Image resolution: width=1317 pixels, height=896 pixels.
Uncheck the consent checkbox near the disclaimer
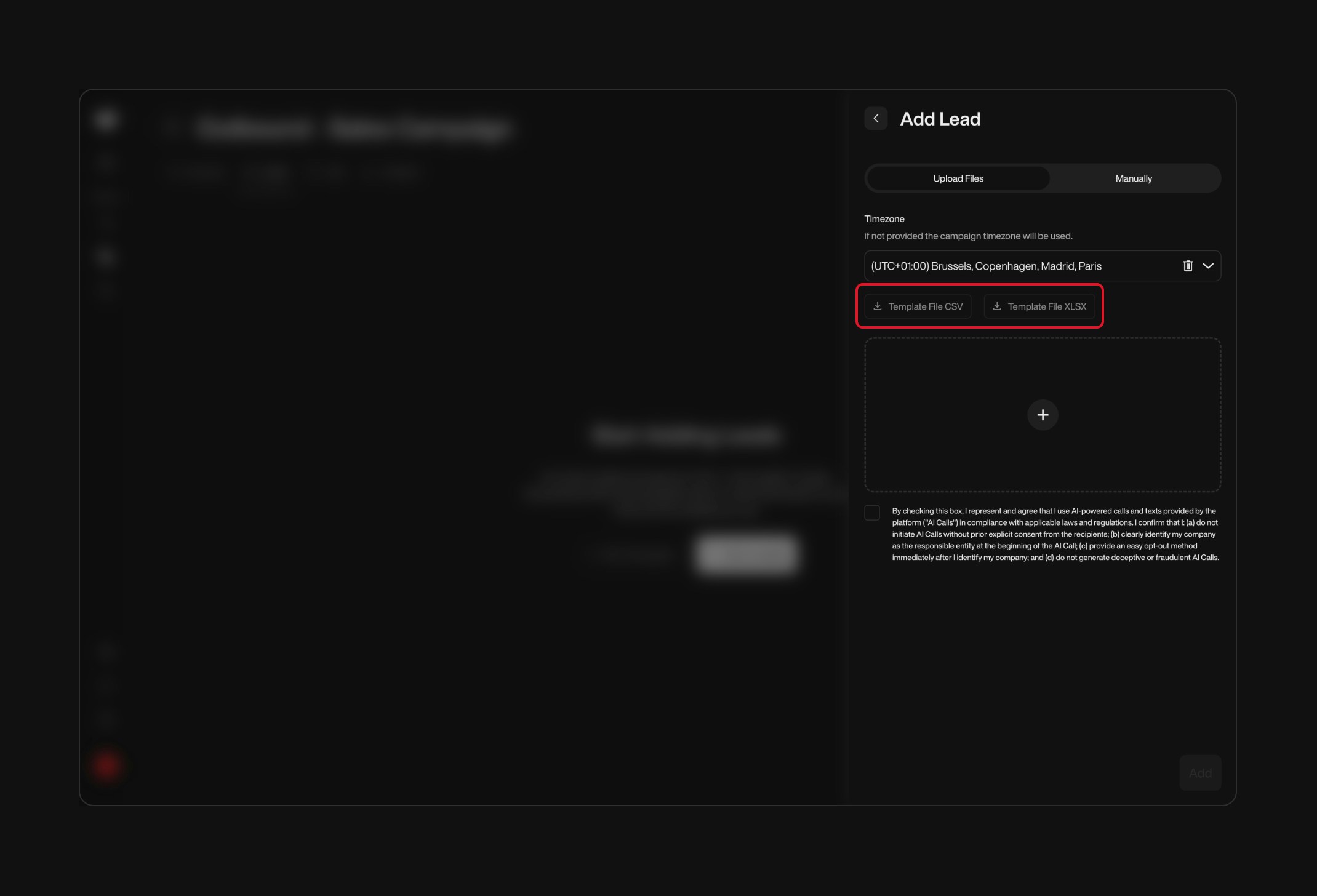872,513
